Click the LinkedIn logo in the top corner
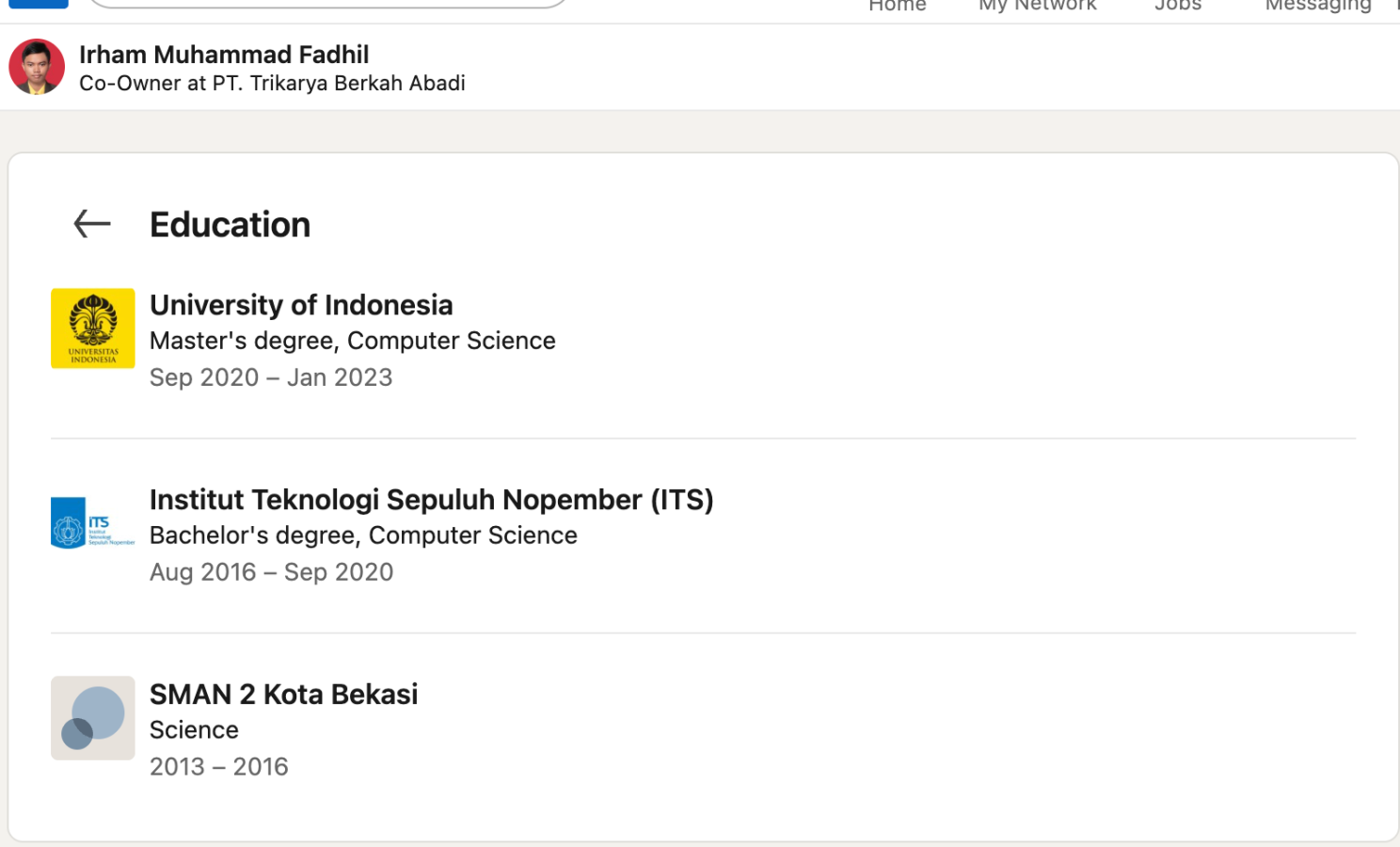The image size is (1400, 847). coord(39,4)
